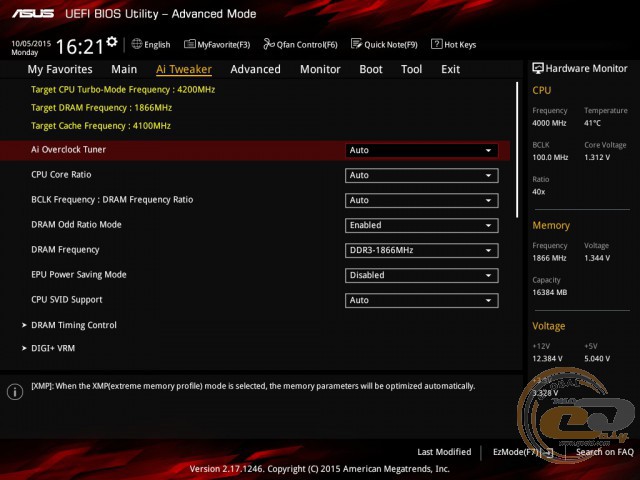
Task: Select the CPU Core Ratio label
Action: click(61, 175)
